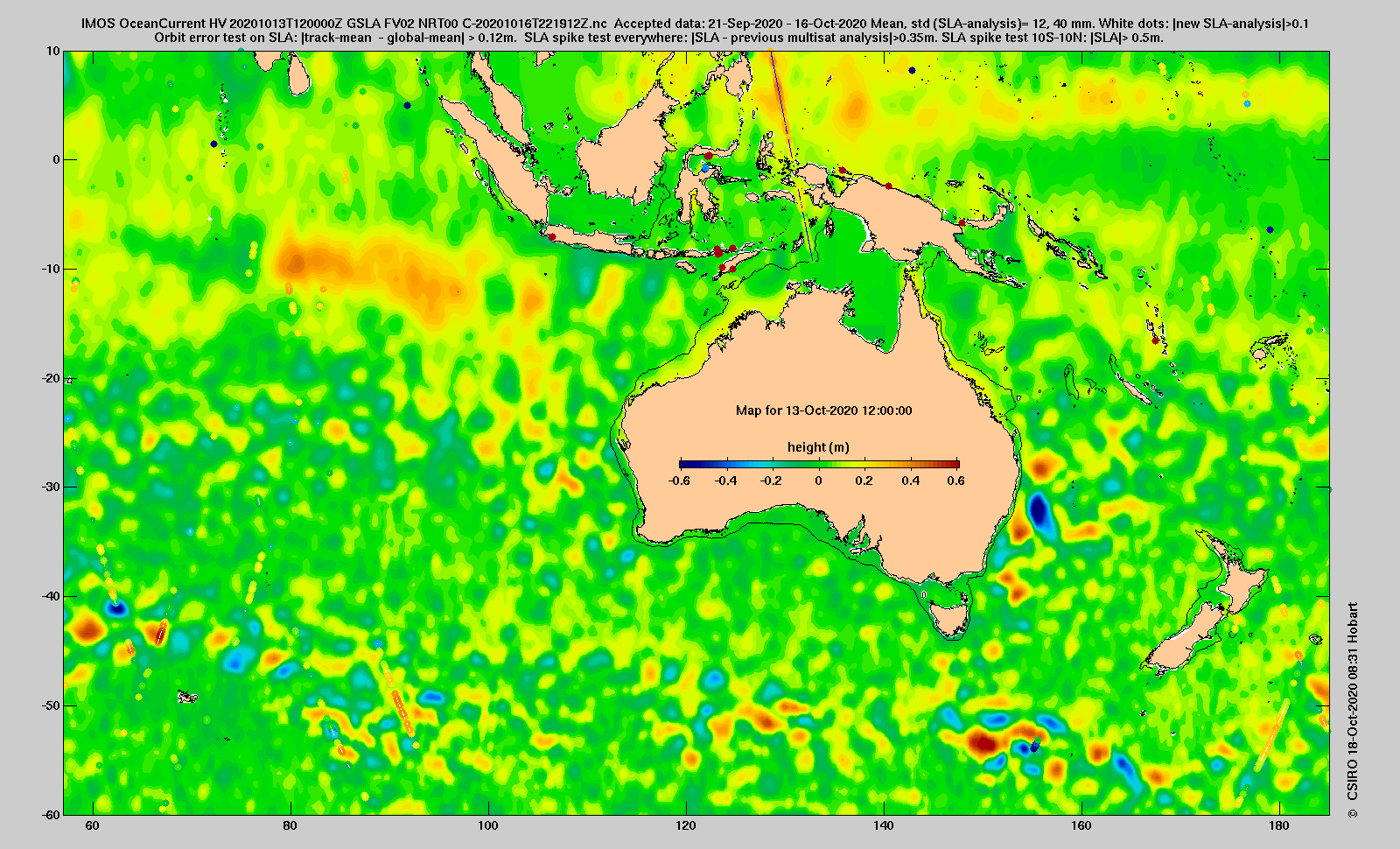Click the 'IMOS OceanCurrent HV' title line
1400x849 pixels.
click(696, 25)
